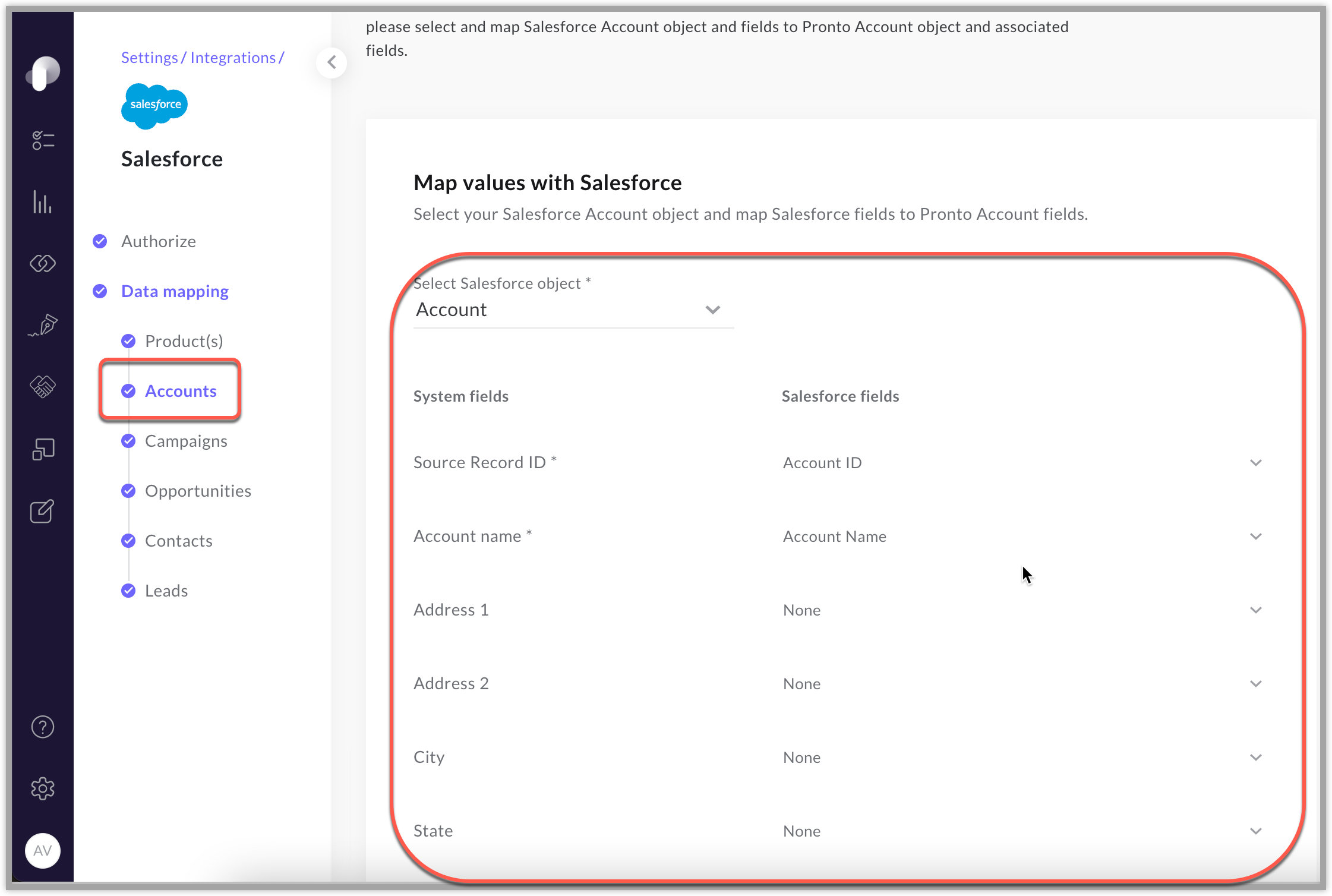Open the settings gear icon
The image size is (1332, 896).
pos(42,788)
